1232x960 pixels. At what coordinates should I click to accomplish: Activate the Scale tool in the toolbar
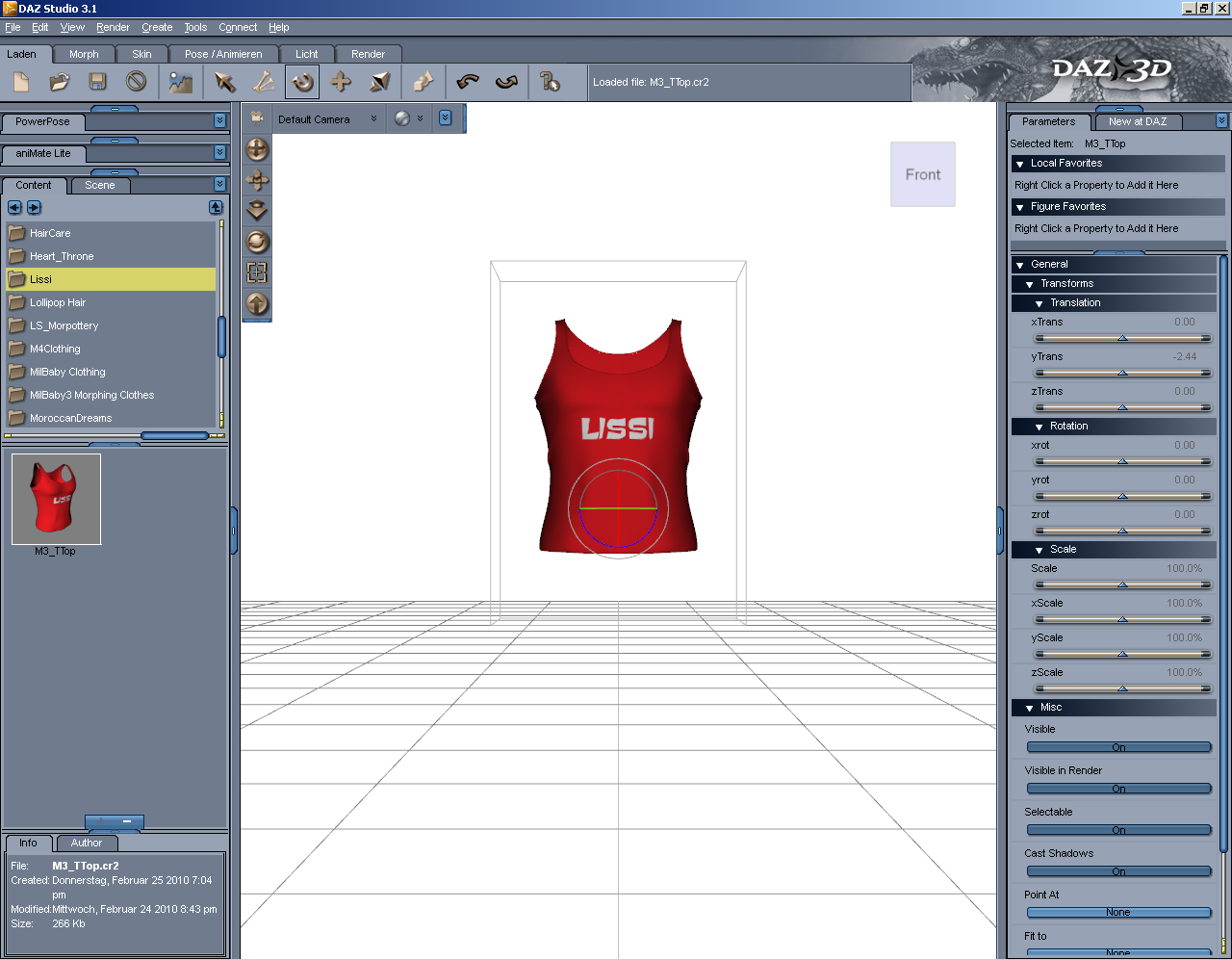click(380, 82)
